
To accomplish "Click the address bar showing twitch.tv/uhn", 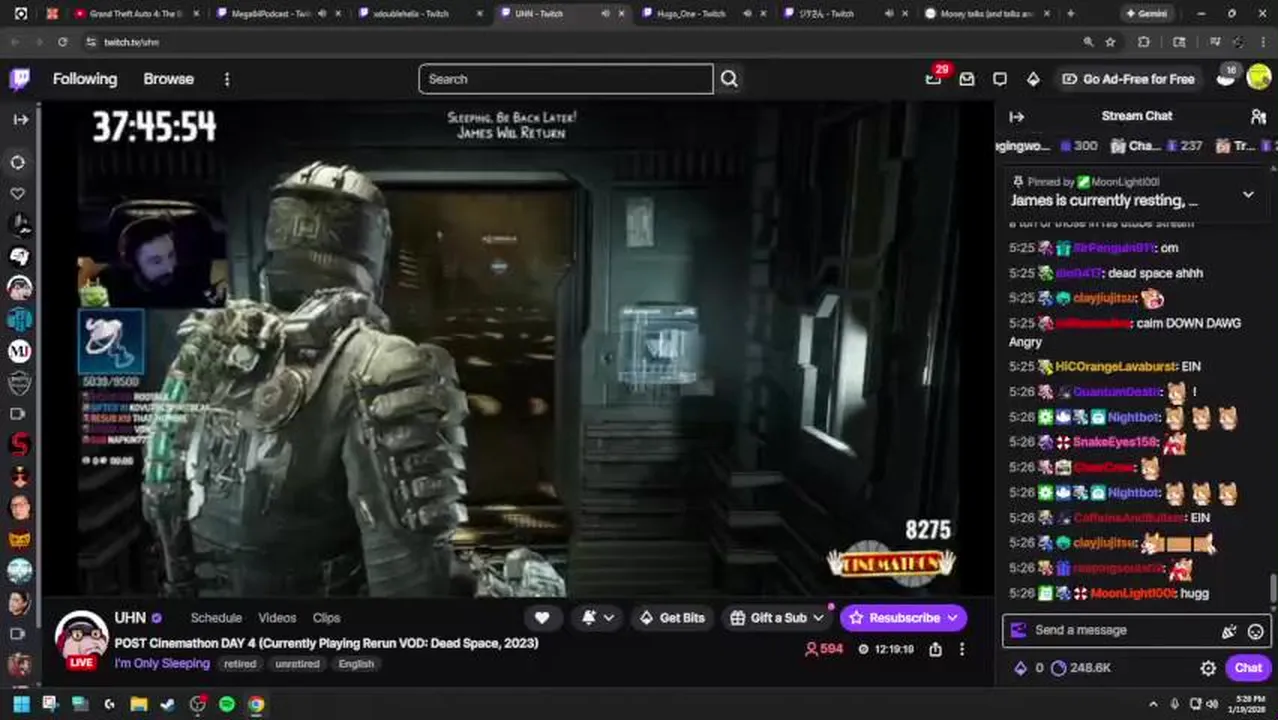I will 580,42.
